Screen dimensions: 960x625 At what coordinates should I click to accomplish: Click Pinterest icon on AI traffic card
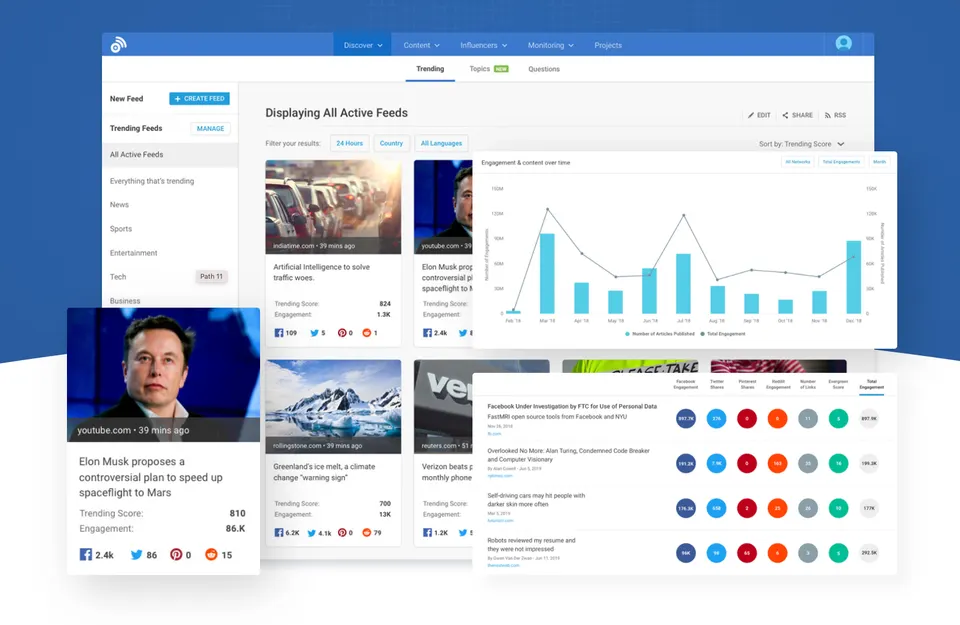point(342,333)
